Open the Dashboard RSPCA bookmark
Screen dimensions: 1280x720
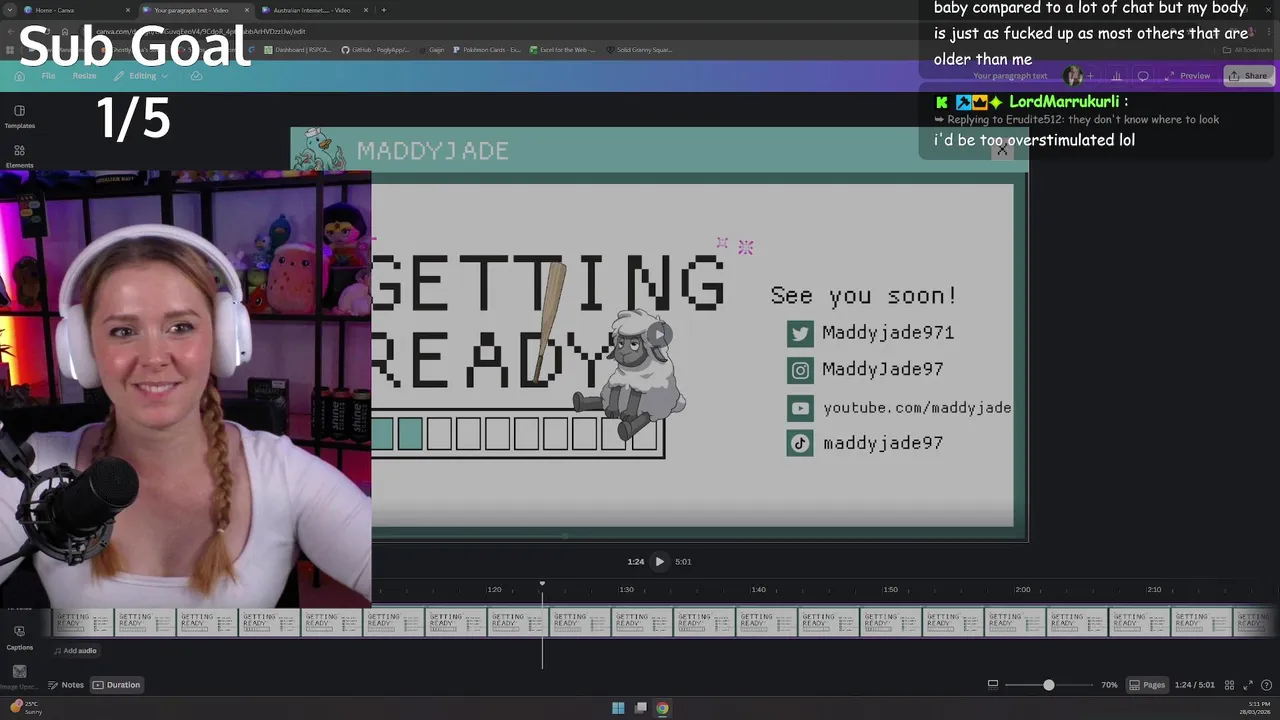298,50
